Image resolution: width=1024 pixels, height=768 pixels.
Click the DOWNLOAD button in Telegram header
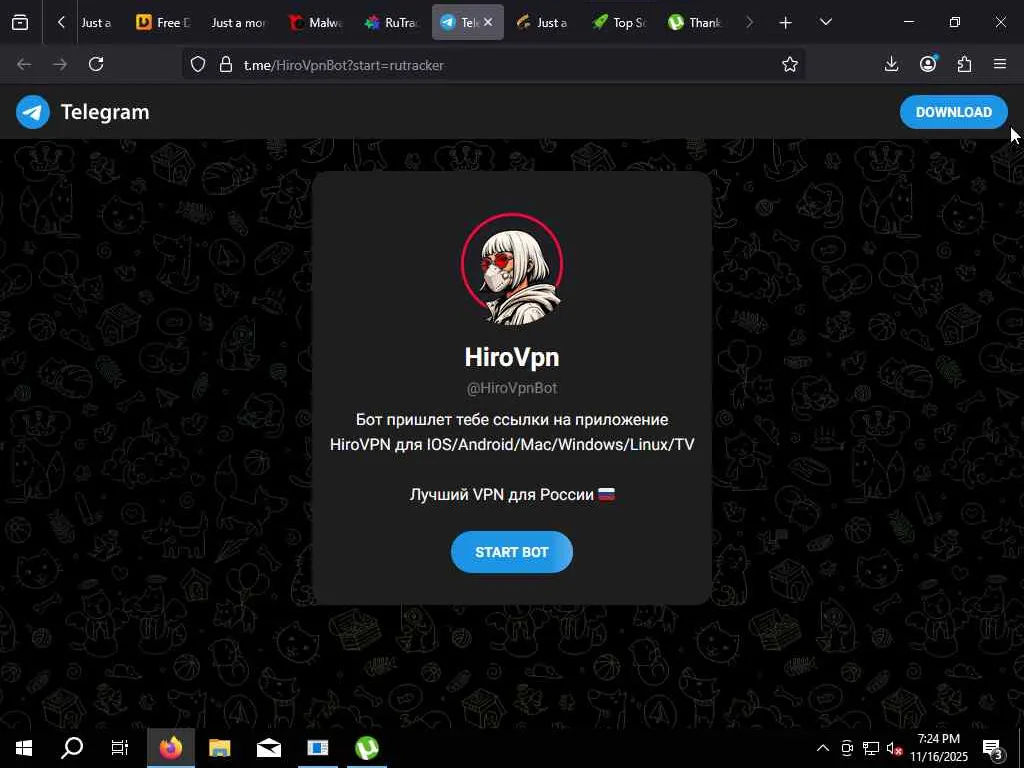coord(953,112)
